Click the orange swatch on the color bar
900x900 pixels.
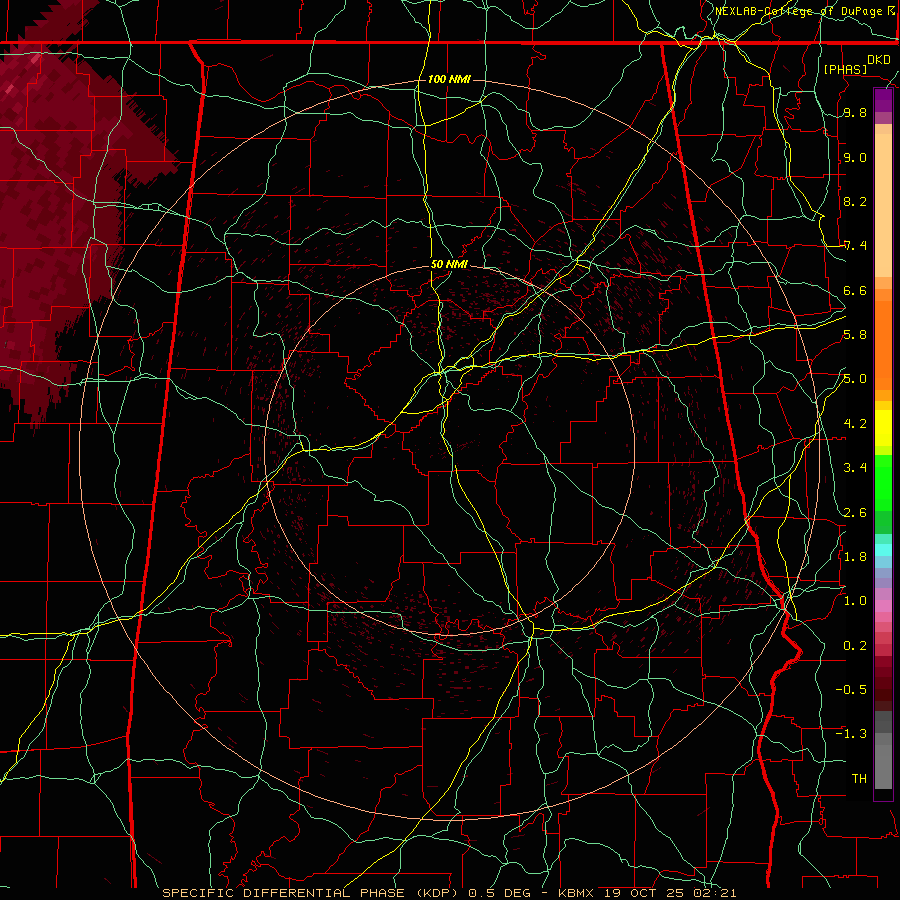click(883, 344)
